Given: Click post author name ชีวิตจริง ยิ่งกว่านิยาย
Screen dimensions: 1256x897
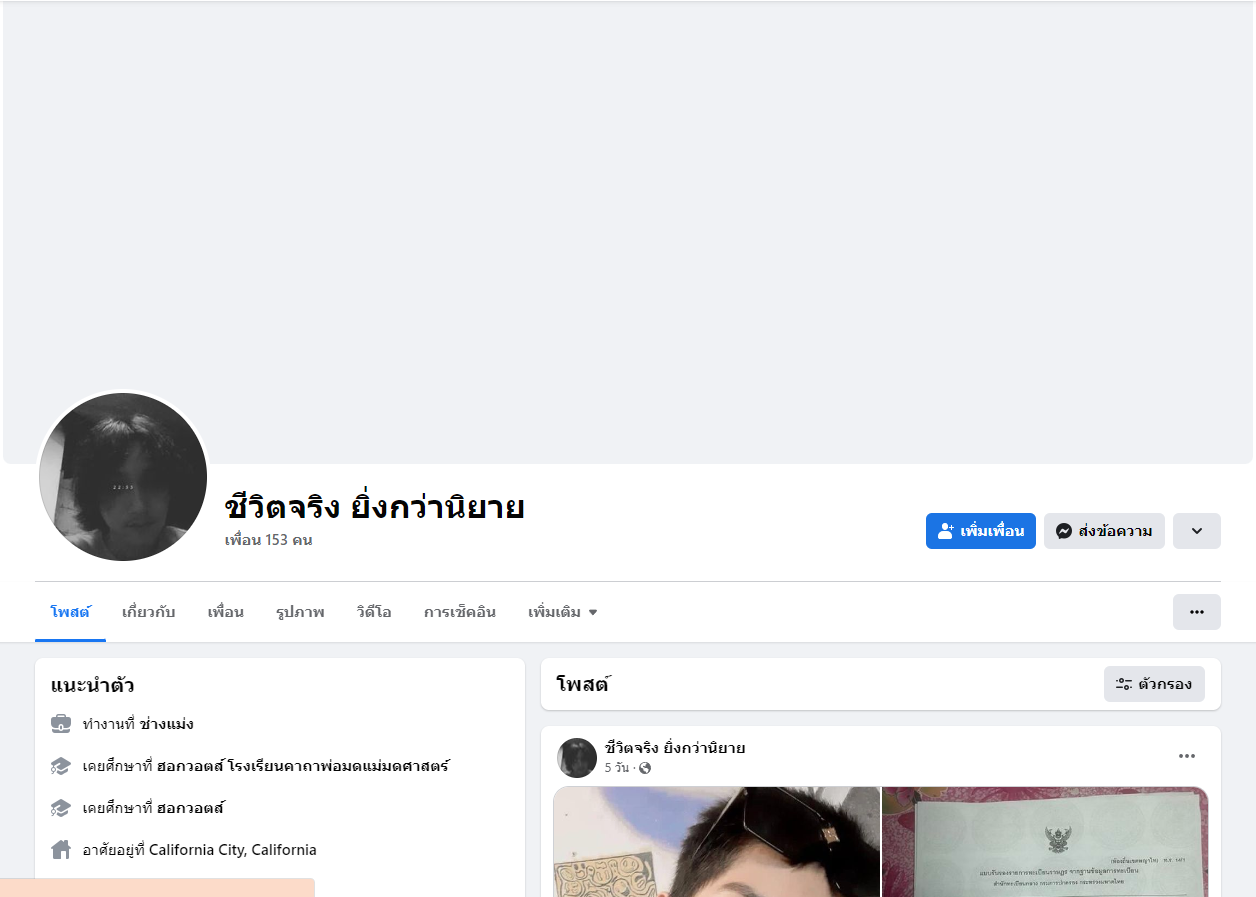Looking at the screenshot, I should 675,748.
